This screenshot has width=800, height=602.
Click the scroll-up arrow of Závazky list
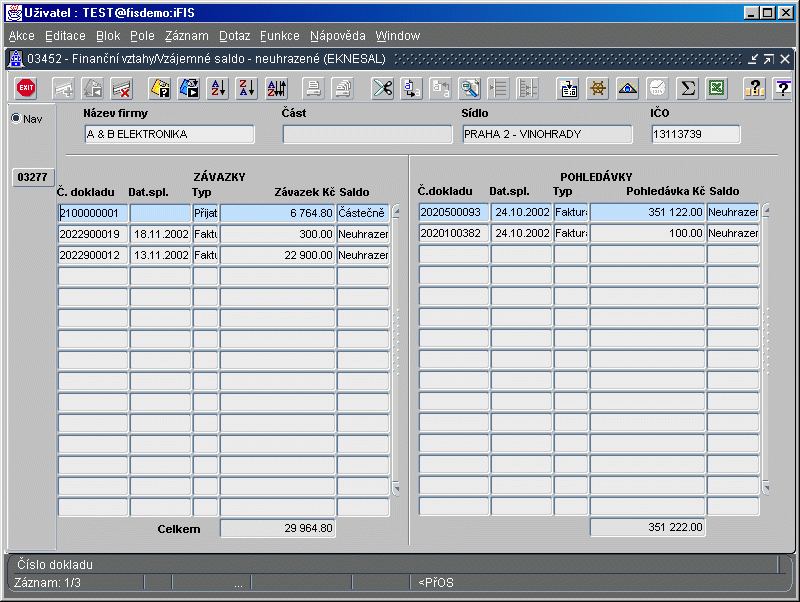pyautogui.click(x=396, y=212)
